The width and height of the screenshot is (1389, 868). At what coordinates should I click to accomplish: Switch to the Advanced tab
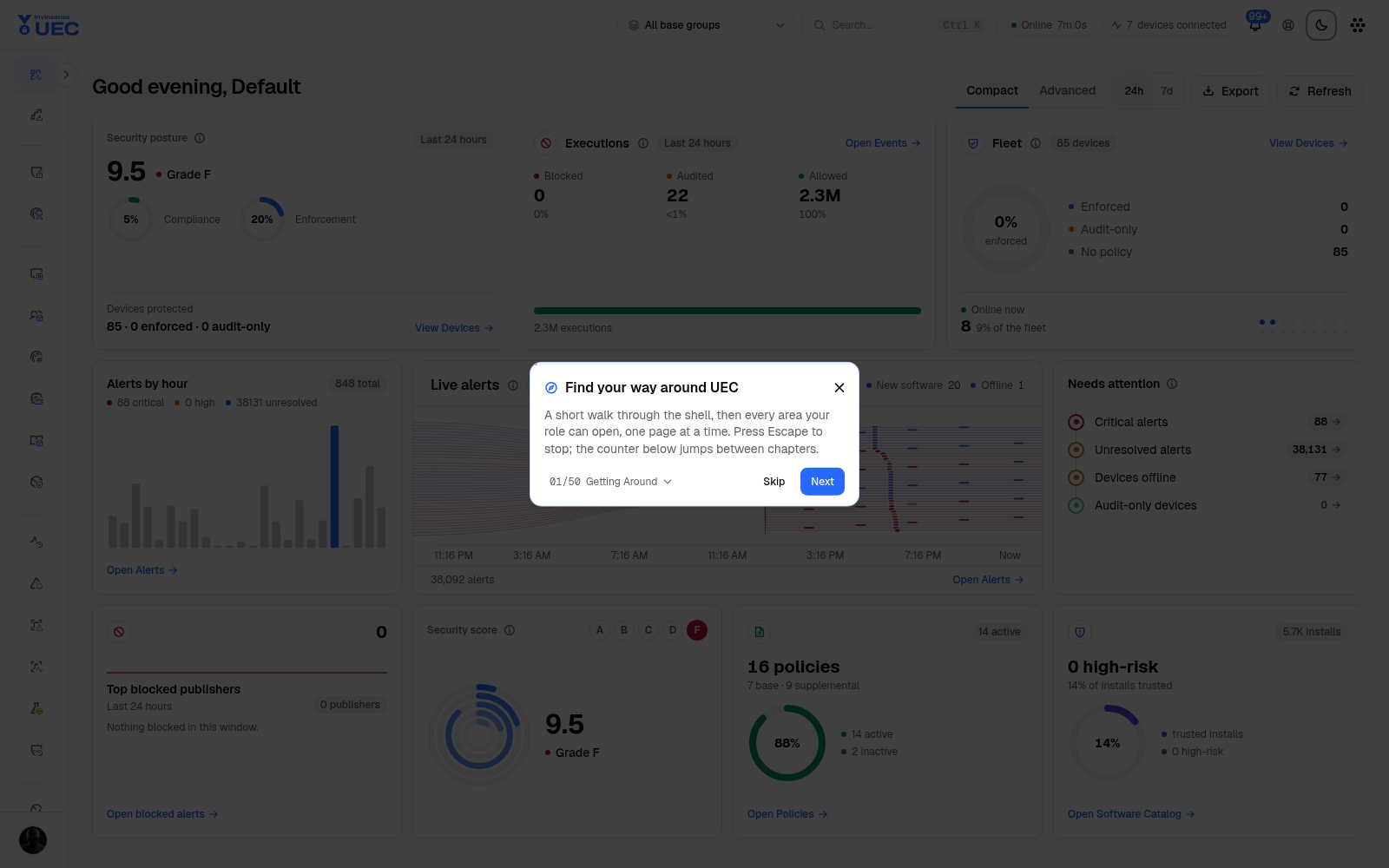(1068, 91)
